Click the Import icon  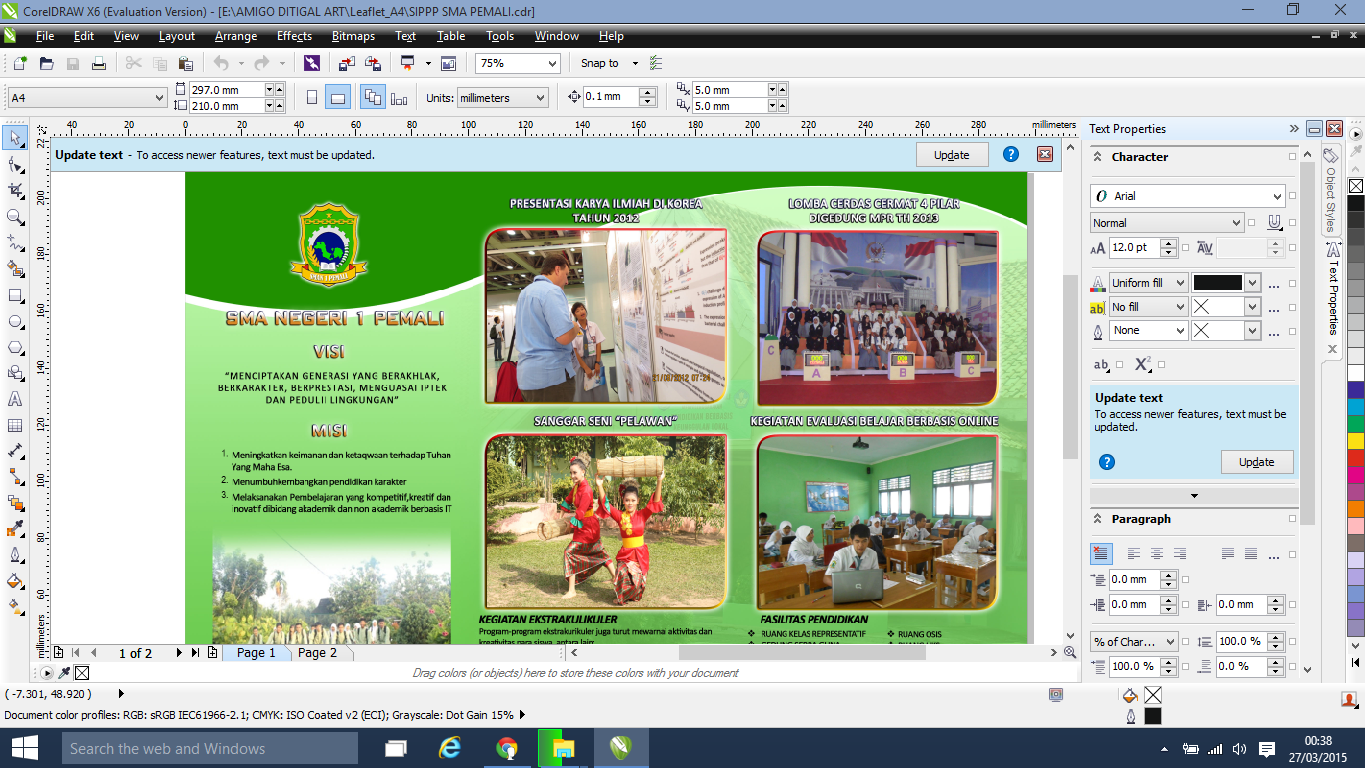click(346, 63)
